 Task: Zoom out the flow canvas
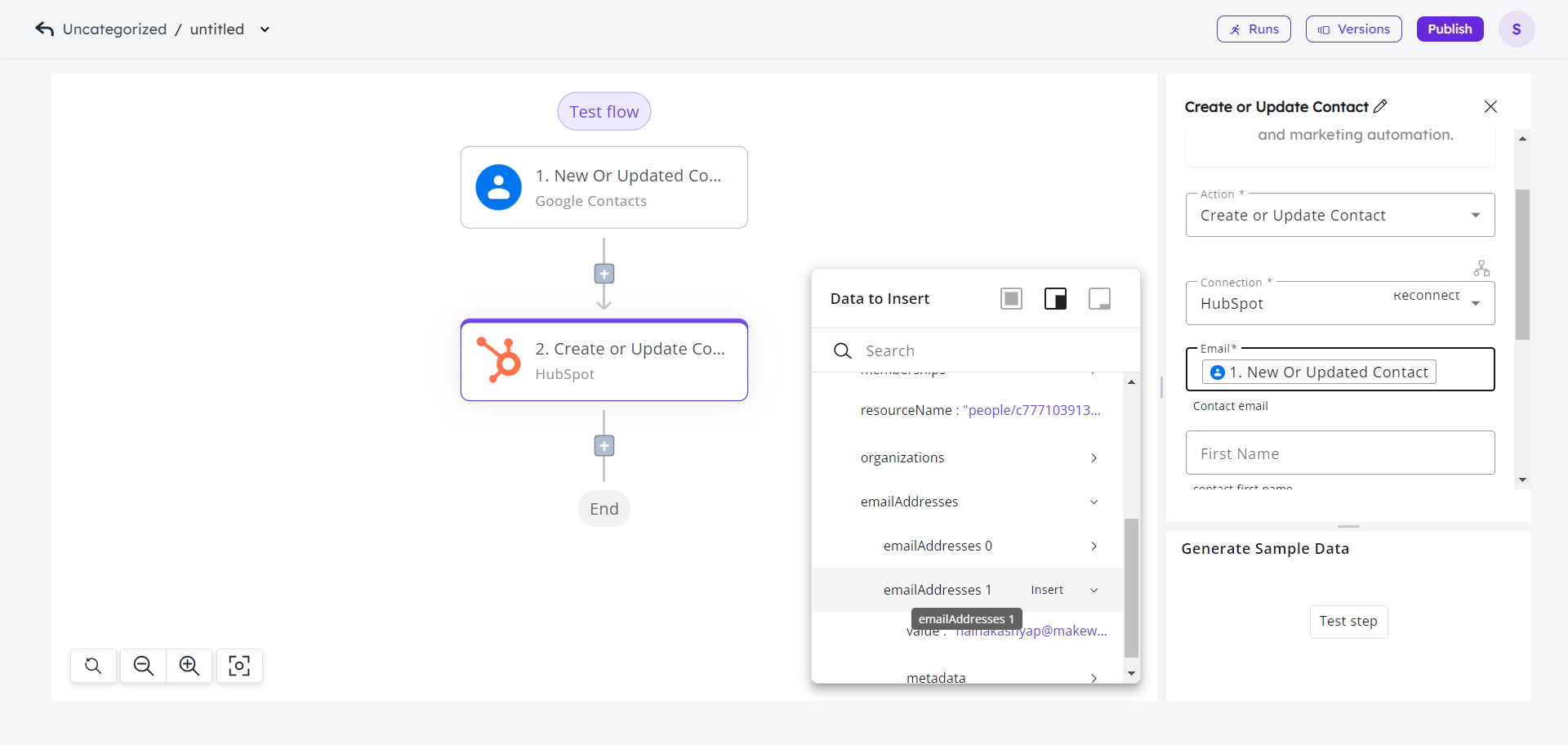[144, 666]
